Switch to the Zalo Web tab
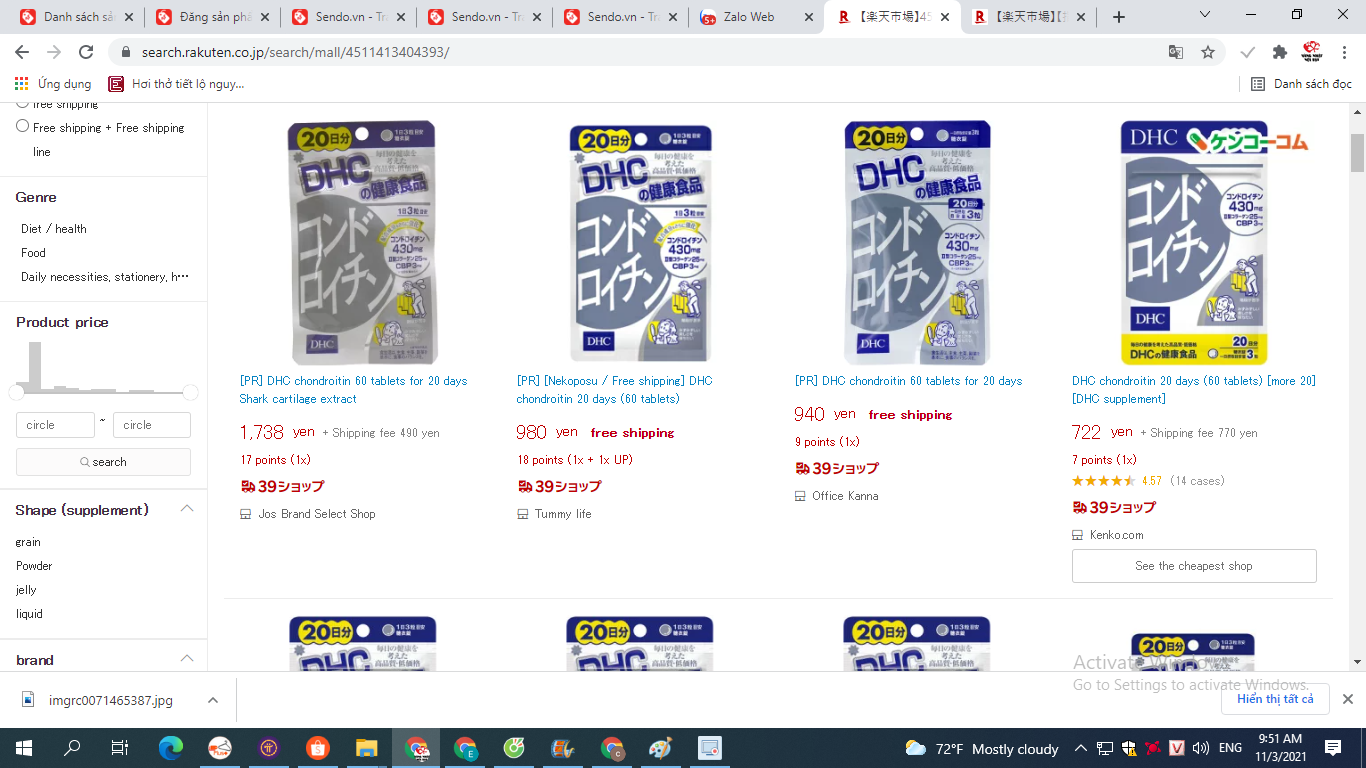The height and width of the screenshot is (768, 1366). coord(749,17)
